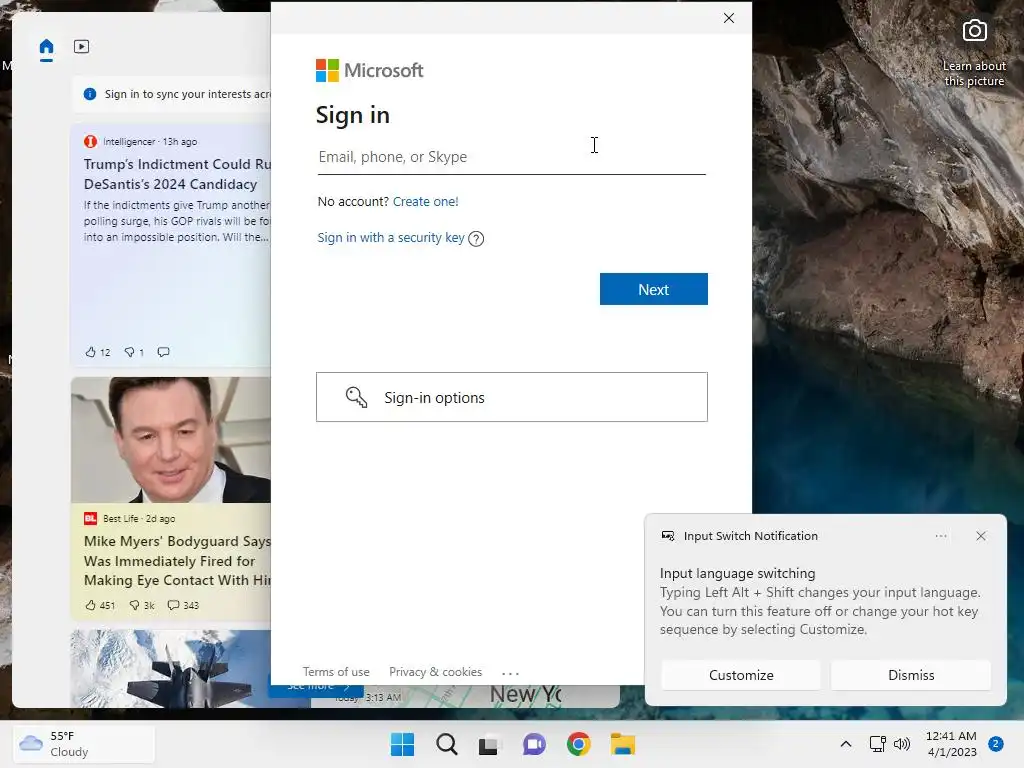
Task: Click the security key help question icon
Action: pyautogui.click(x=476, y=239)
